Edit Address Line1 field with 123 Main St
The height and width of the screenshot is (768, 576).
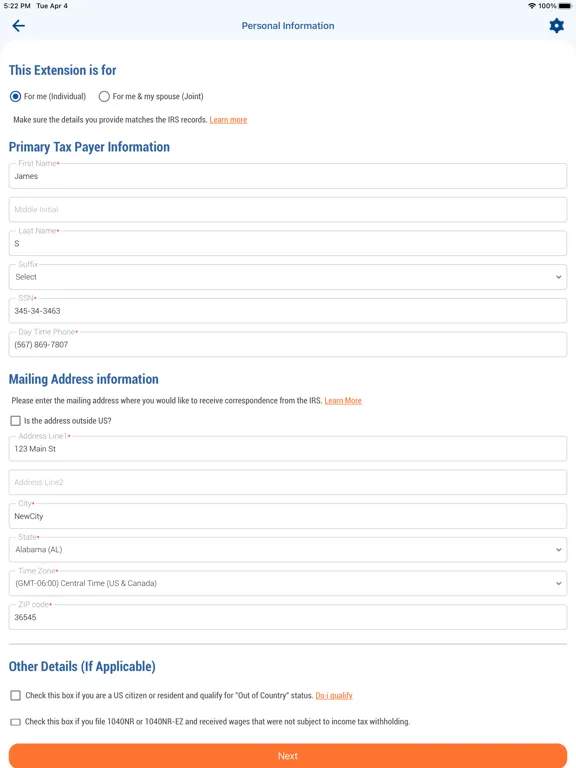(x=288, y=449)
